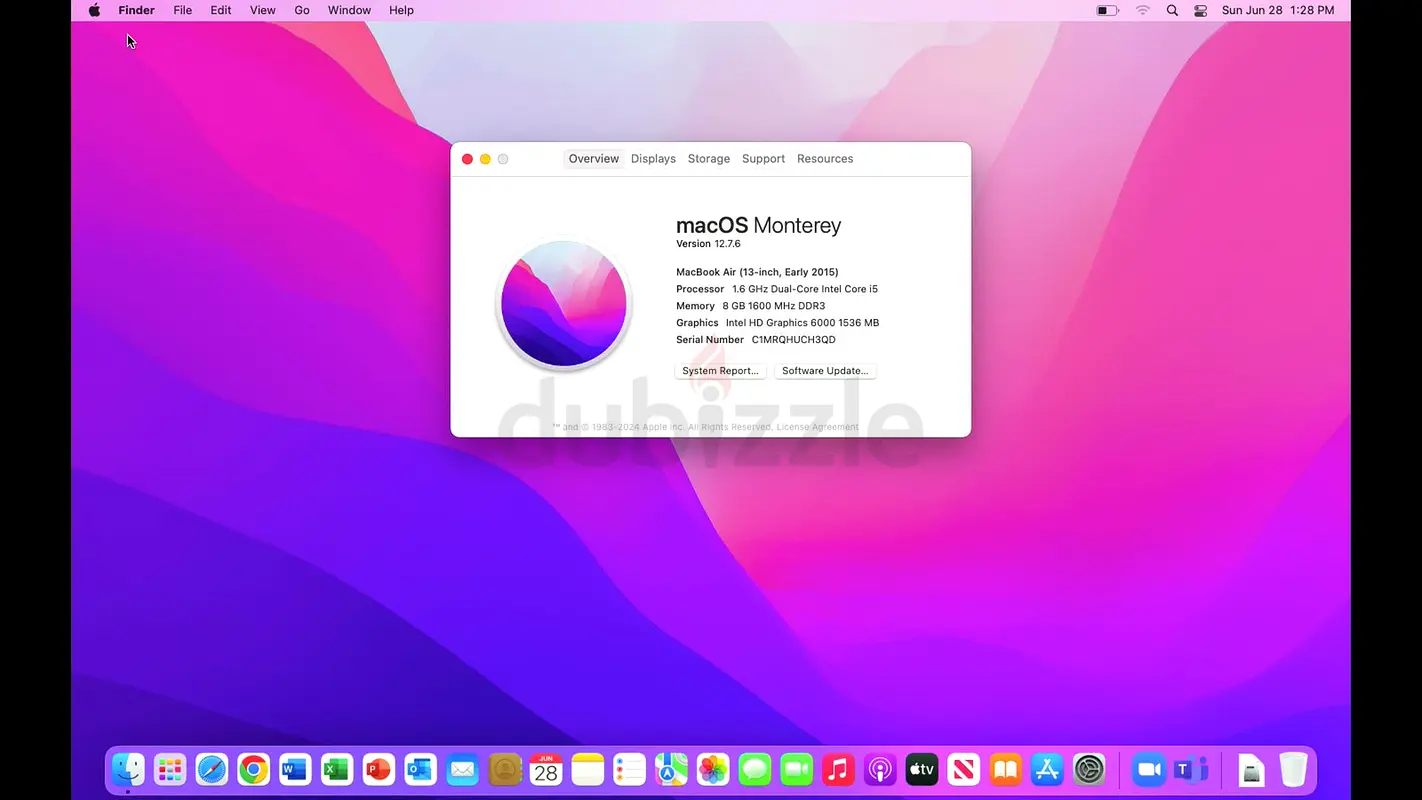The height and width of the screenshot is (800, 1422).
Task: Click the memory value 8 GB 1600 MHz DDR3
Action: tap(774, 306)
